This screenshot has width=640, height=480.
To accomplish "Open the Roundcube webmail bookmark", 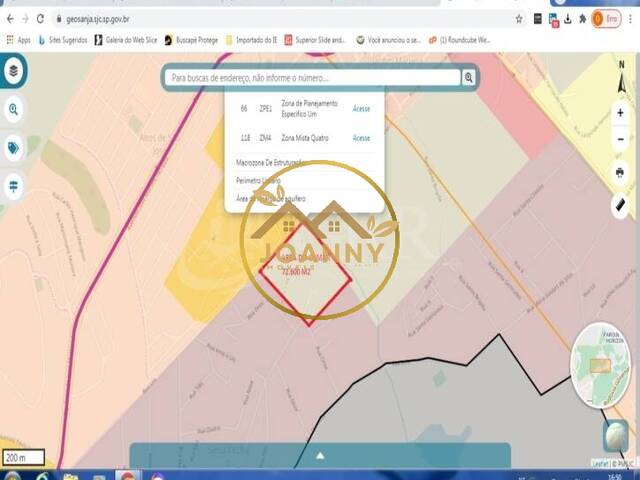I will click(460, 40).
